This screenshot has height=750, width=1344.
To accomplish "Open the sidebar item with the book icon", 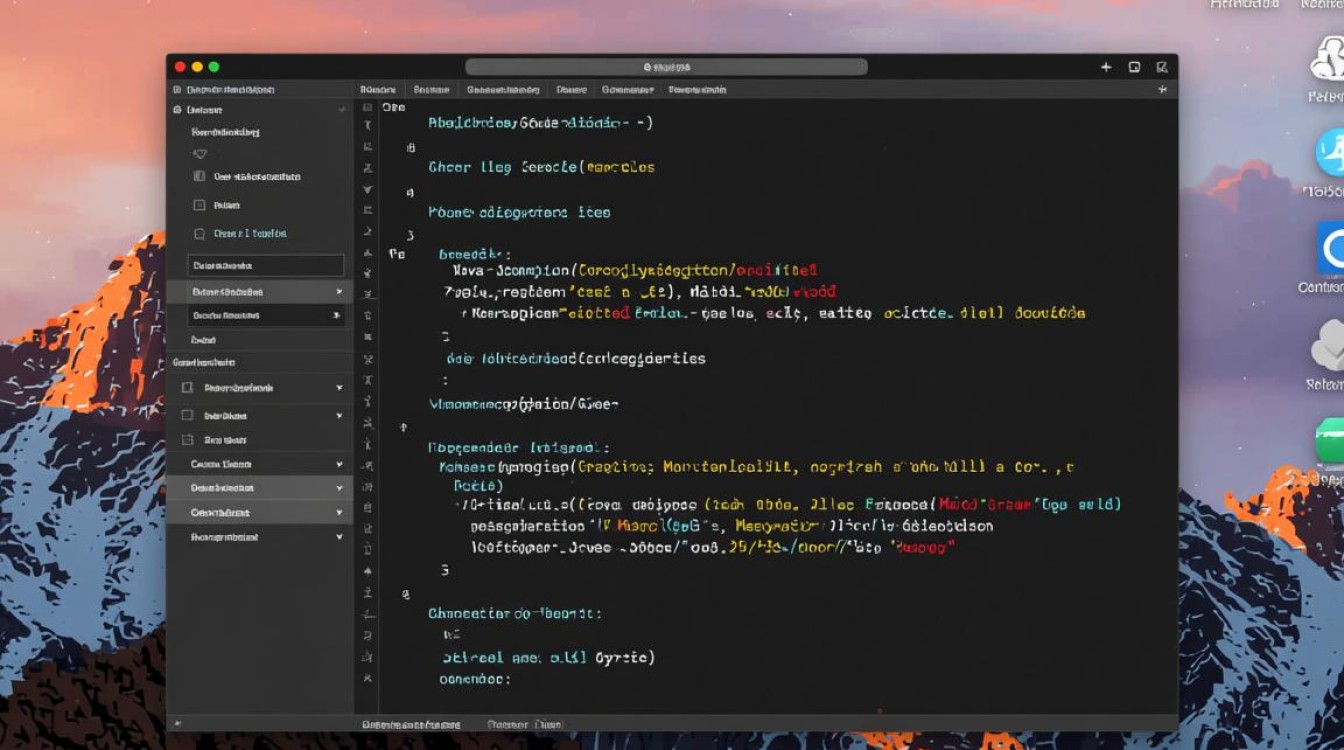I will click(x=199, y=176).
